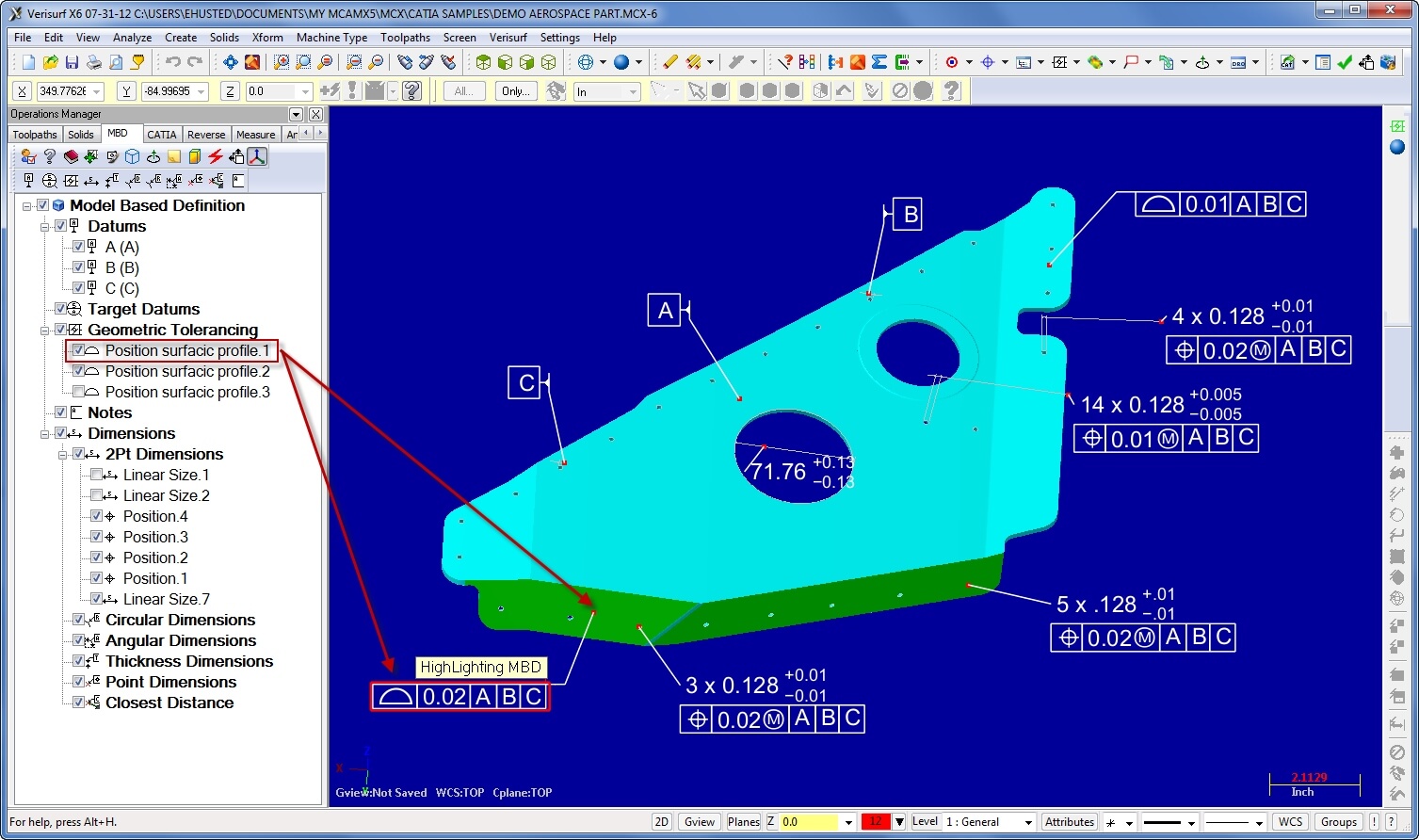1419x840 pixels.
Task: Click the Planes status bar button
Action: [743, 822]
